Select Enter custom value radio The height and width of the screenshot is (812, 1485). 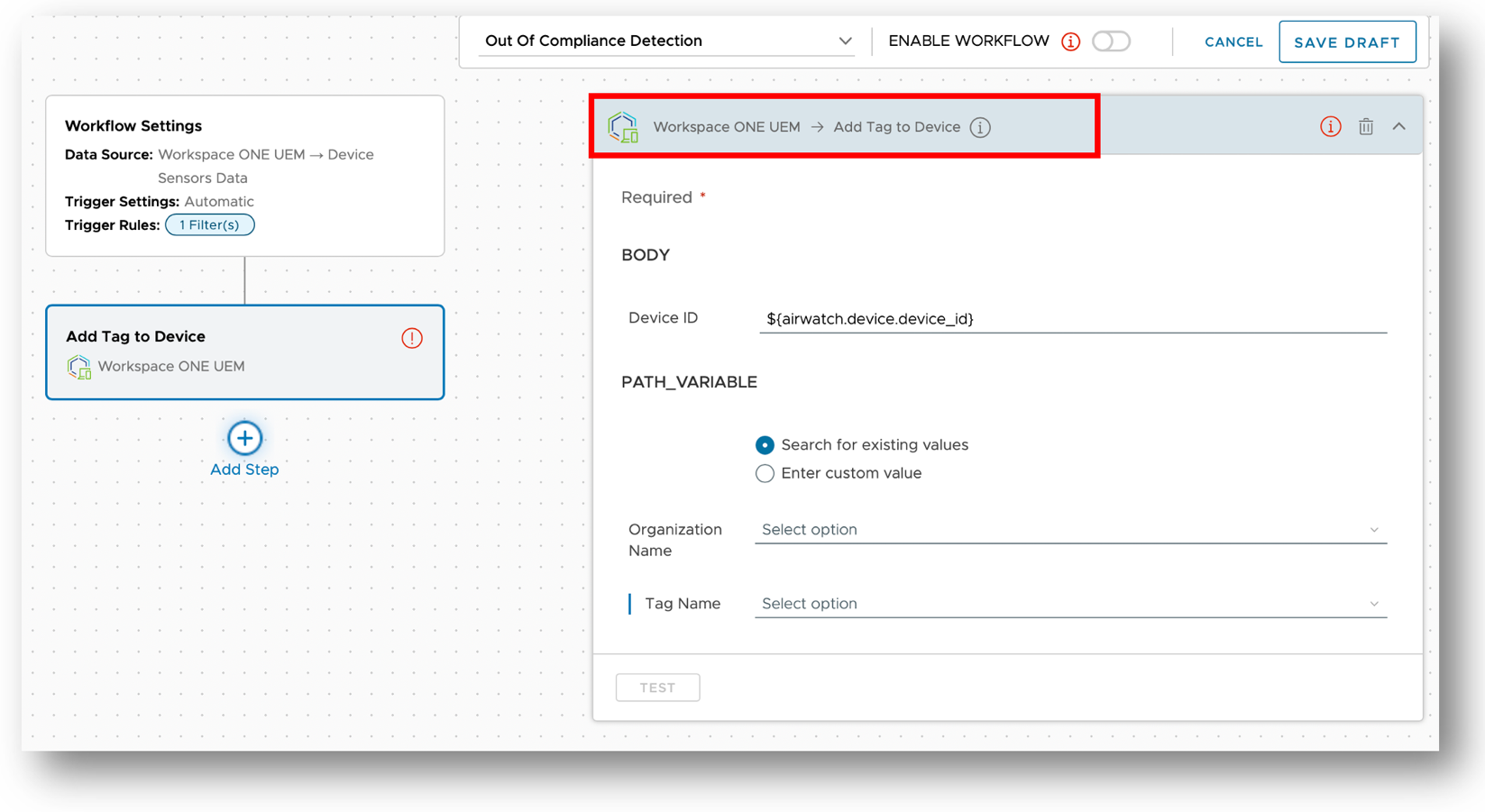tap(765, 473)
